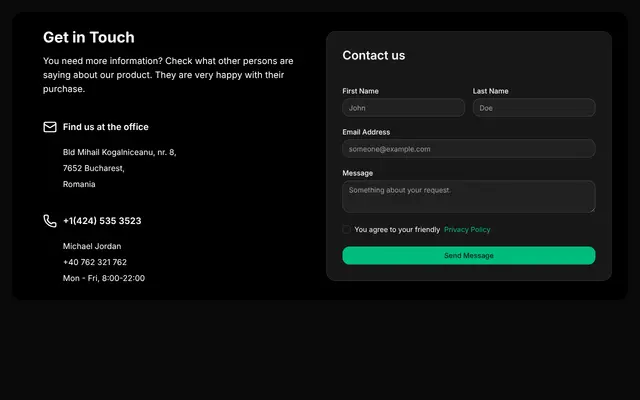Click the 'Message' field label
The height and width of the screenshot is (400, 640).
pos(358,173)
